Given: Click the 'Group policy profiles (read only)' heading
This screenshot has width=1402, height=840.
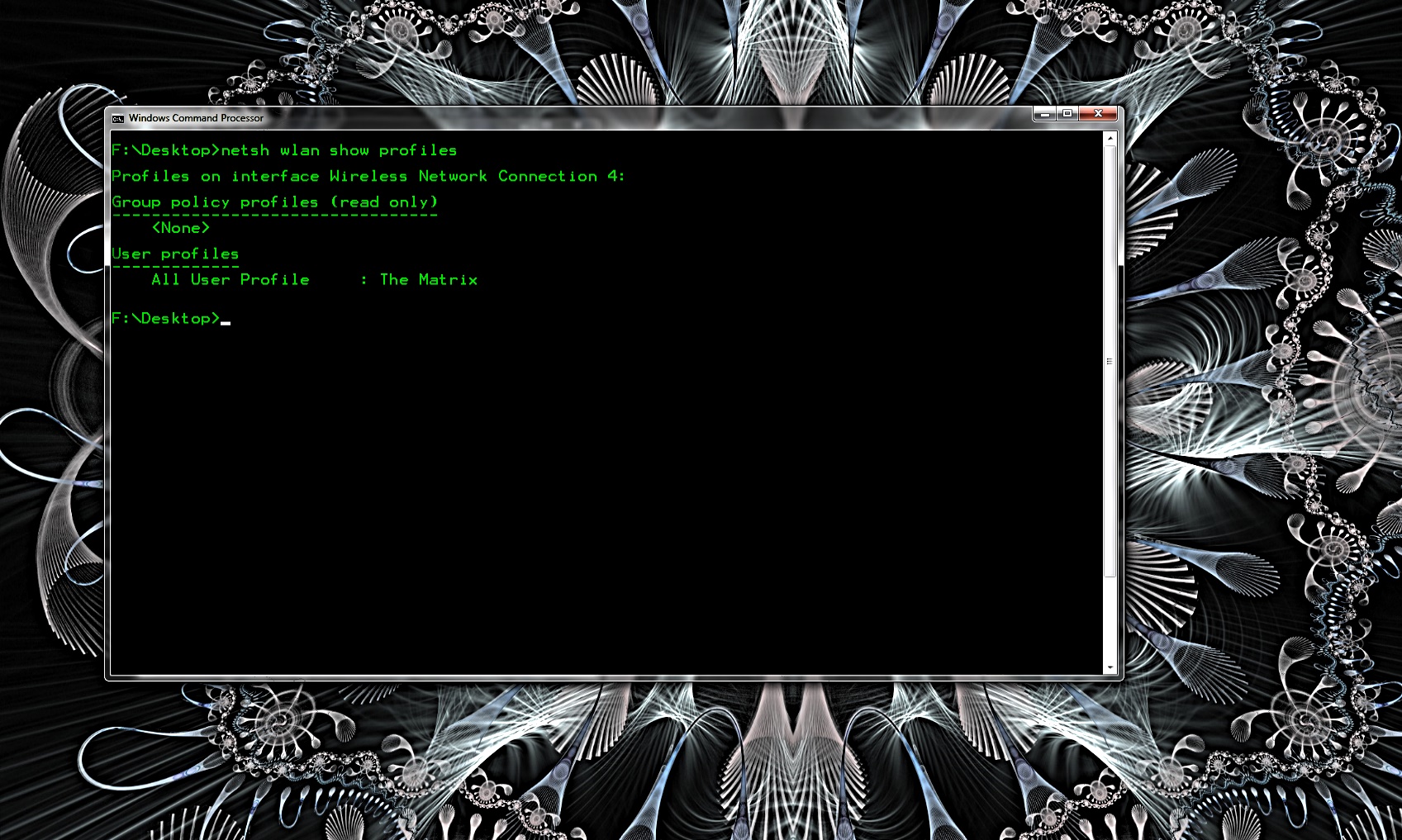Looking at the screenshot, I should (x=275, y=202).
